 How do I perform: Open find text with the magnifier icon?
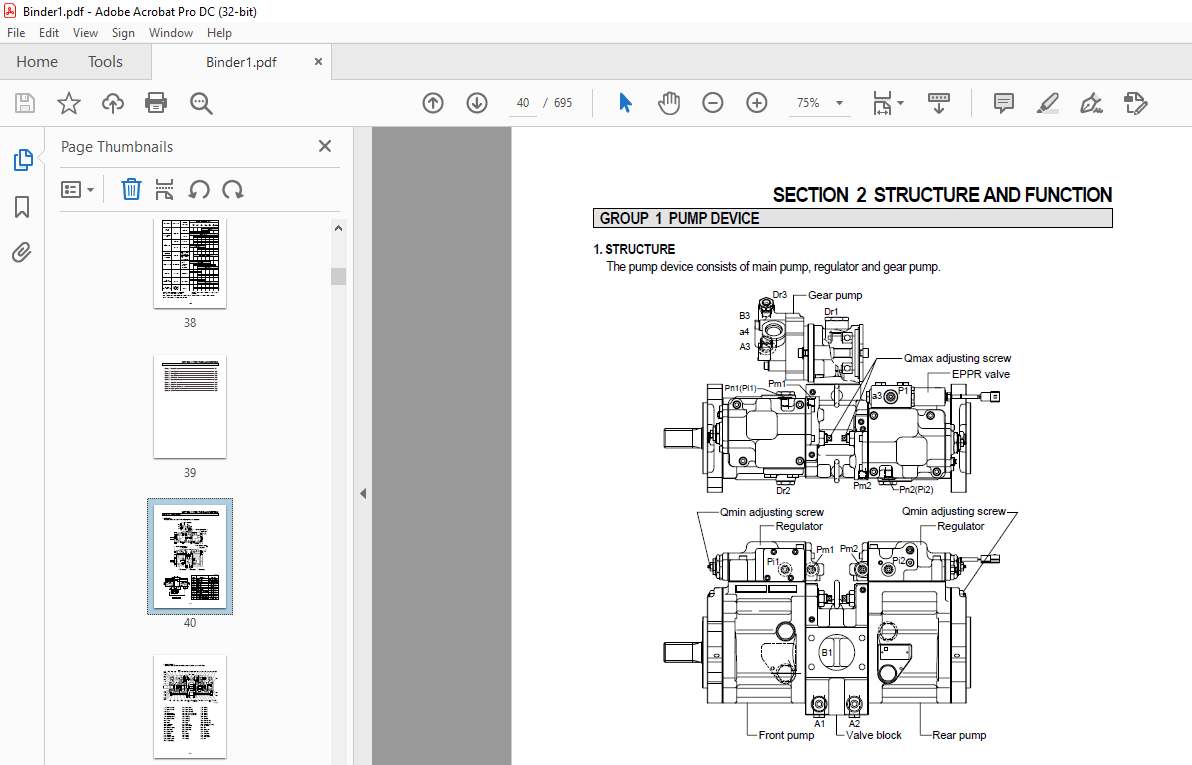tap(201, 103)
